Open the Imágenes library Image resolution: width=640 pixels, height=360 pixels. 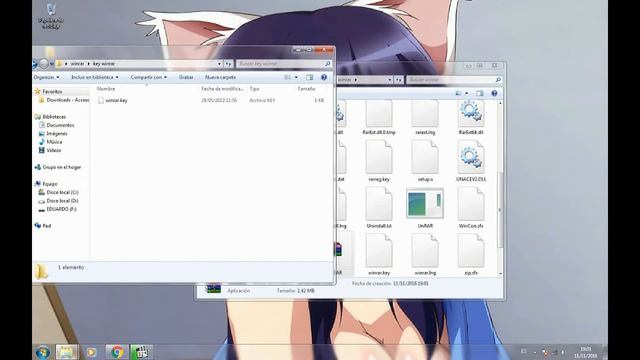56,133
